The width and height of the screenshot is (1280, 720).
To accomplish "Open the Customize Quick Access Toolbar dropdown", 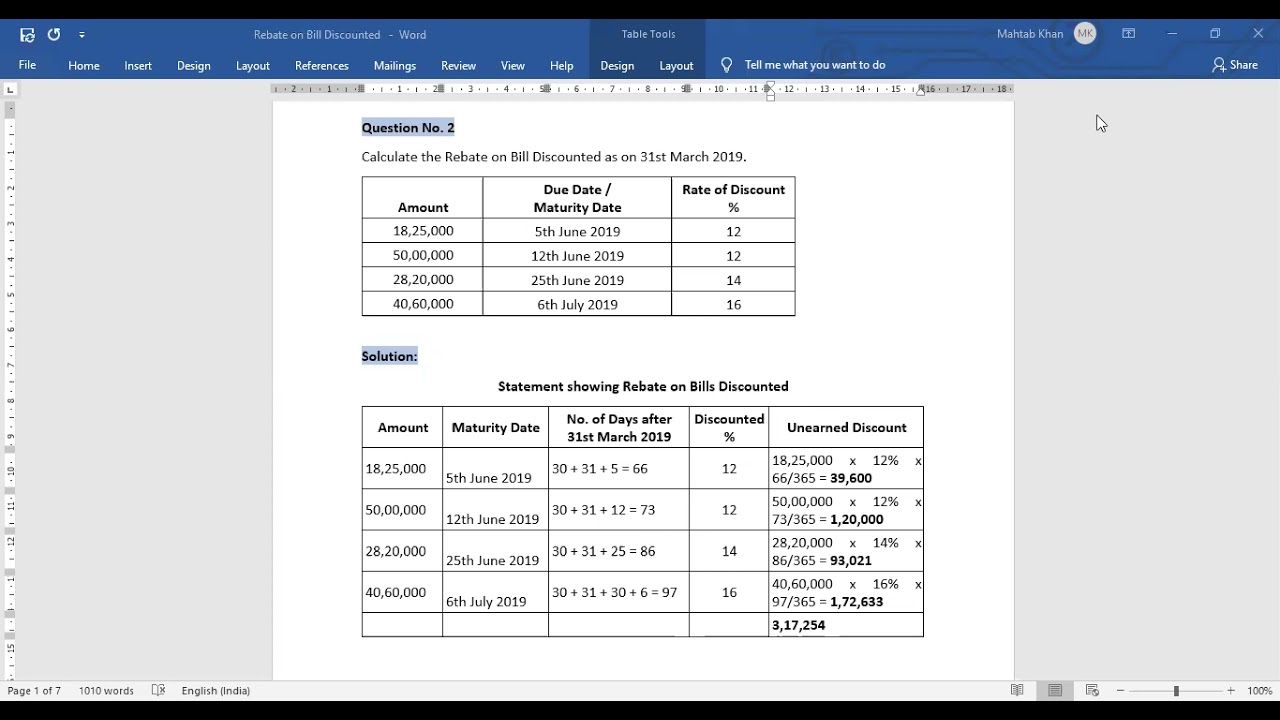I will tap(82, 34).
